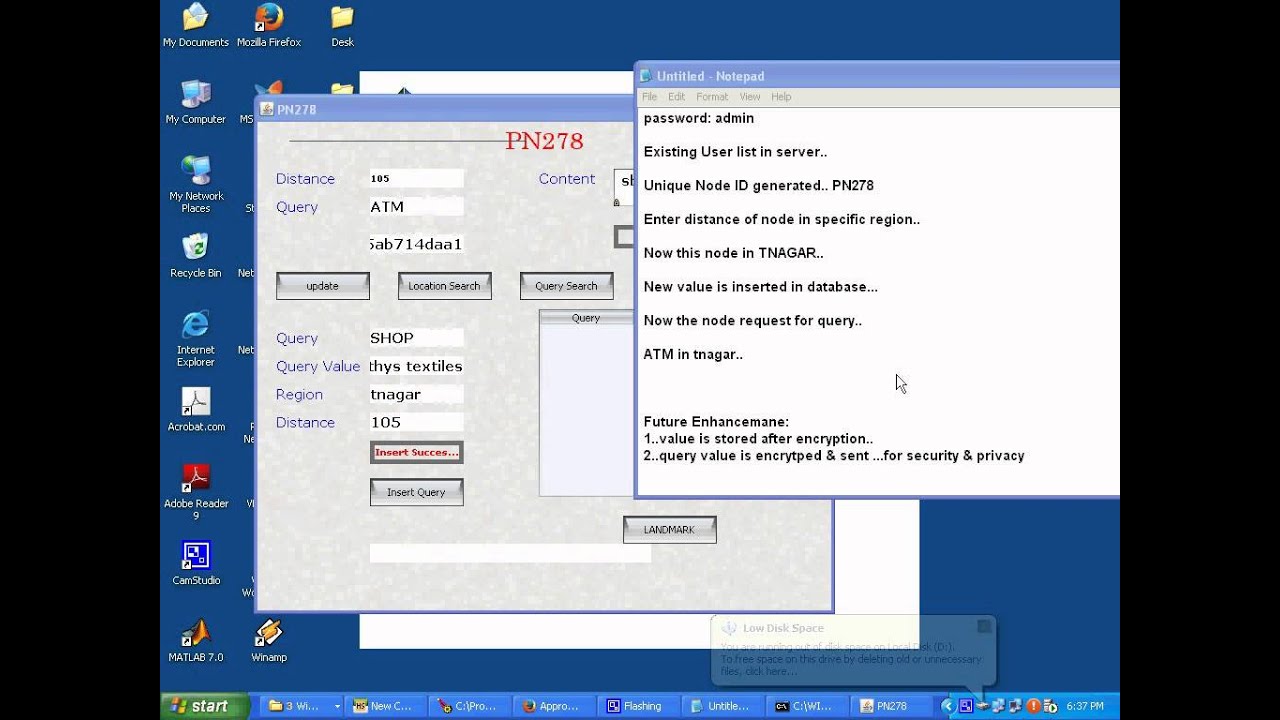Viewport: 1280px width, 720px height.
Task: Launch Winamp desktop shortcut
Action: pyautogui.click(x=268, y=641)
